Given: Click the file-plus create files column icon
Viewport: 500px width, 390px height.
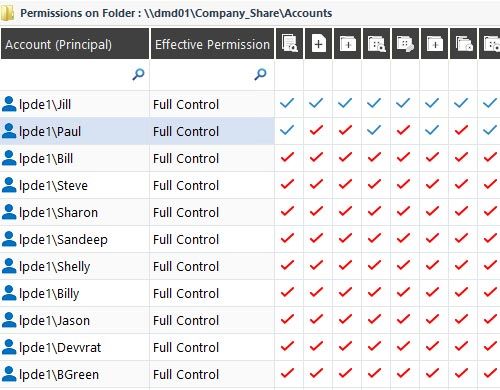Looking at the screenshot, I should coord(318,44).
